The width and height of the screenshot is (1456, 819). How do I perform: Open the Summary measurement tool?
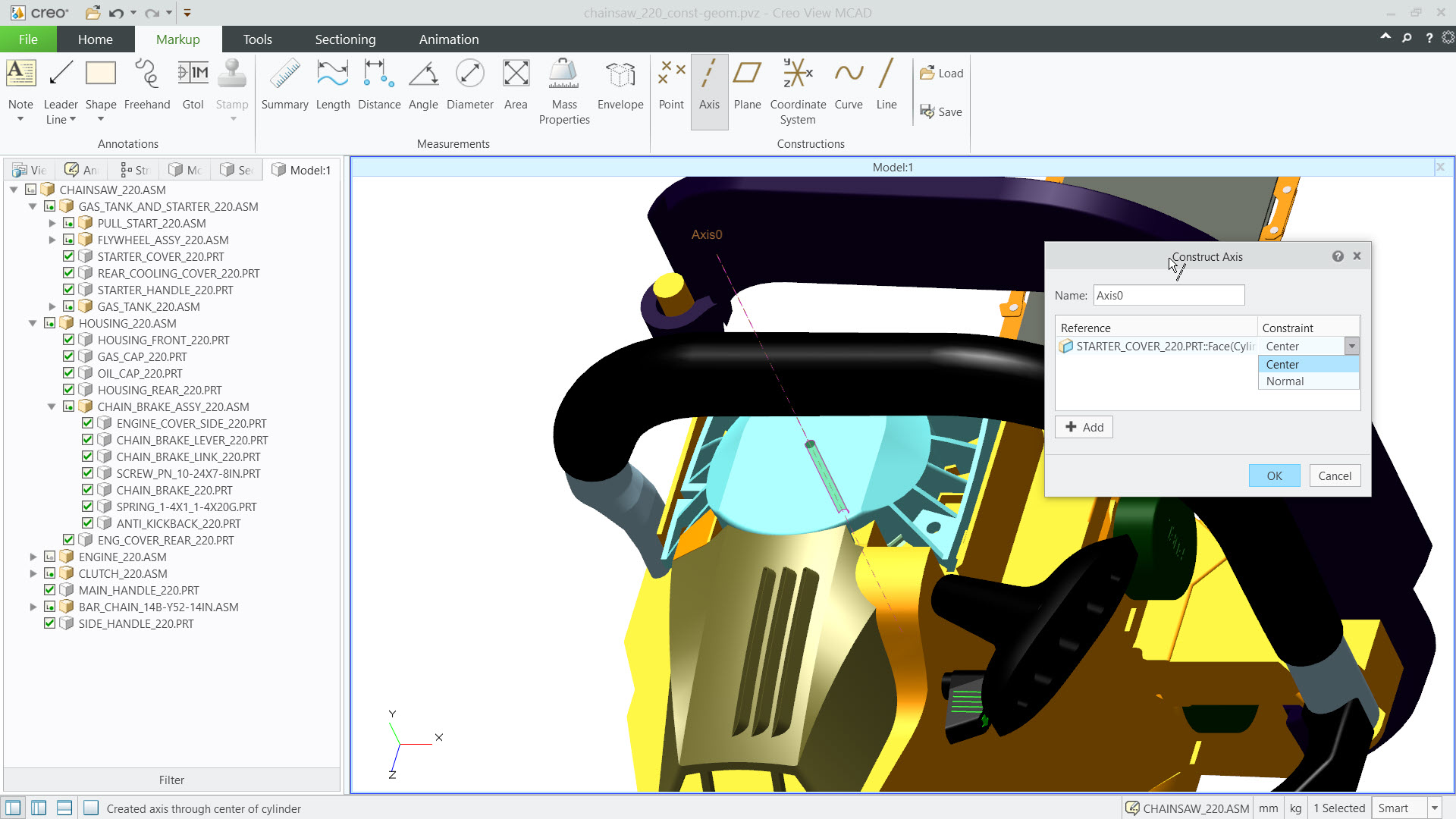[x=284, y=85]
